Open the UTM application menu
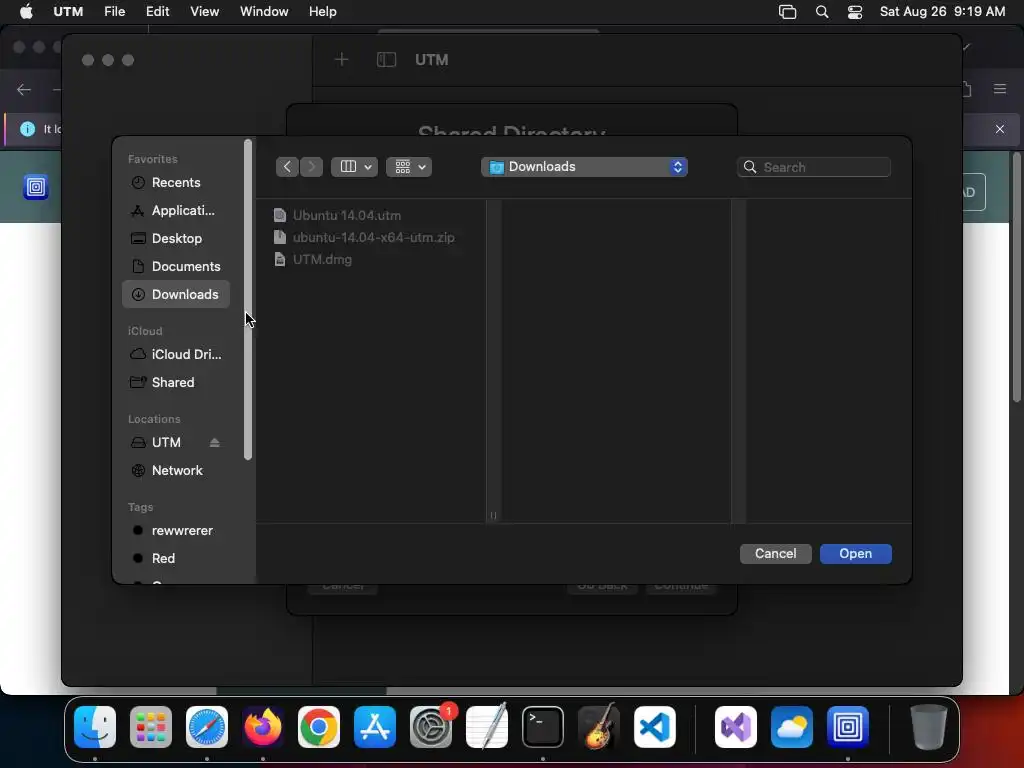The image size is (1024, 768). pos(68,12)
